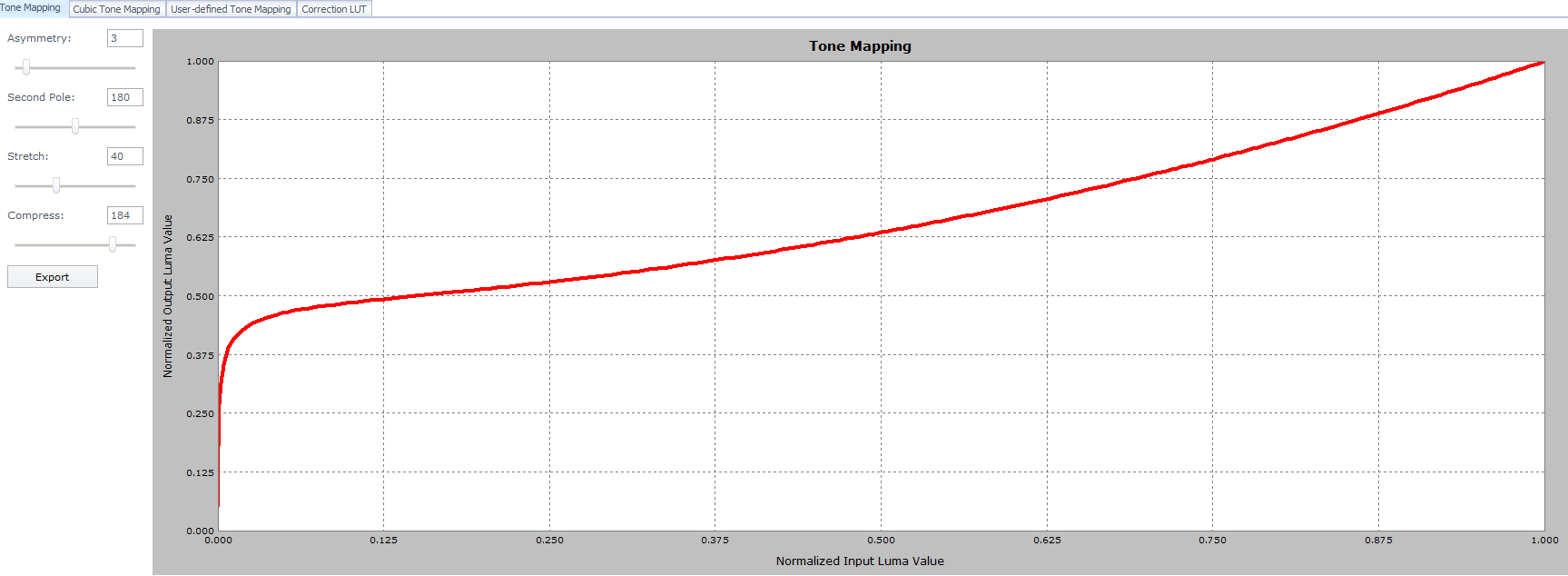Click the Second Pole value field

tap(124, 97)
